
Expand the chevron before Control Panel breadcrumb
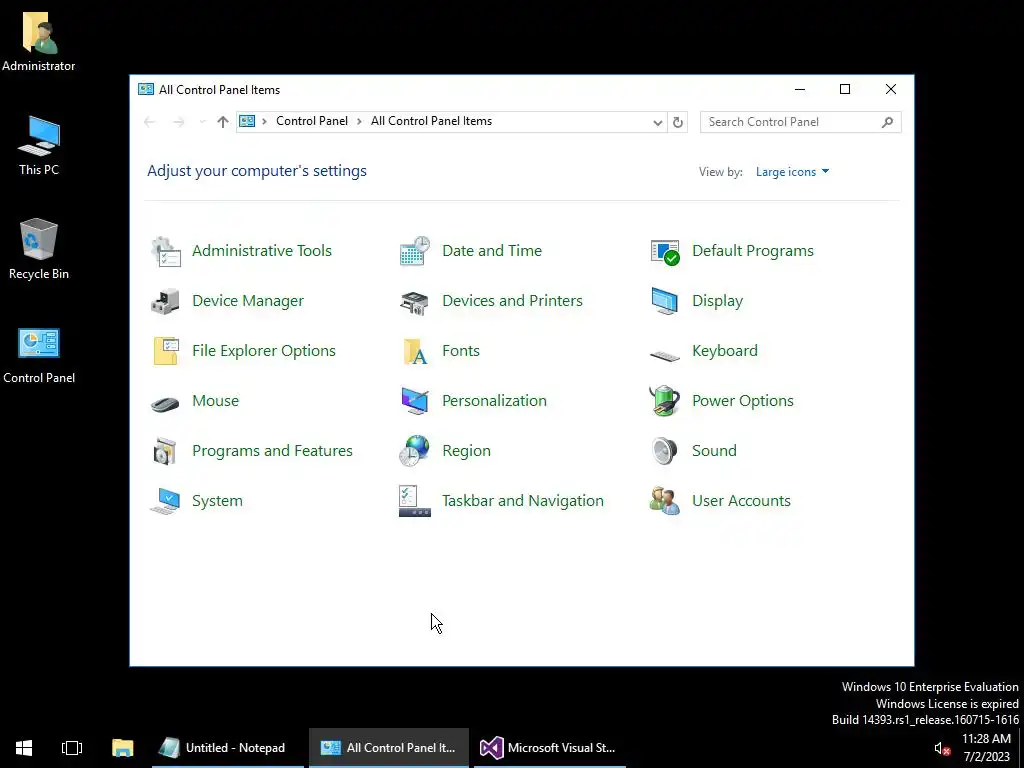(x=264, y=121)
